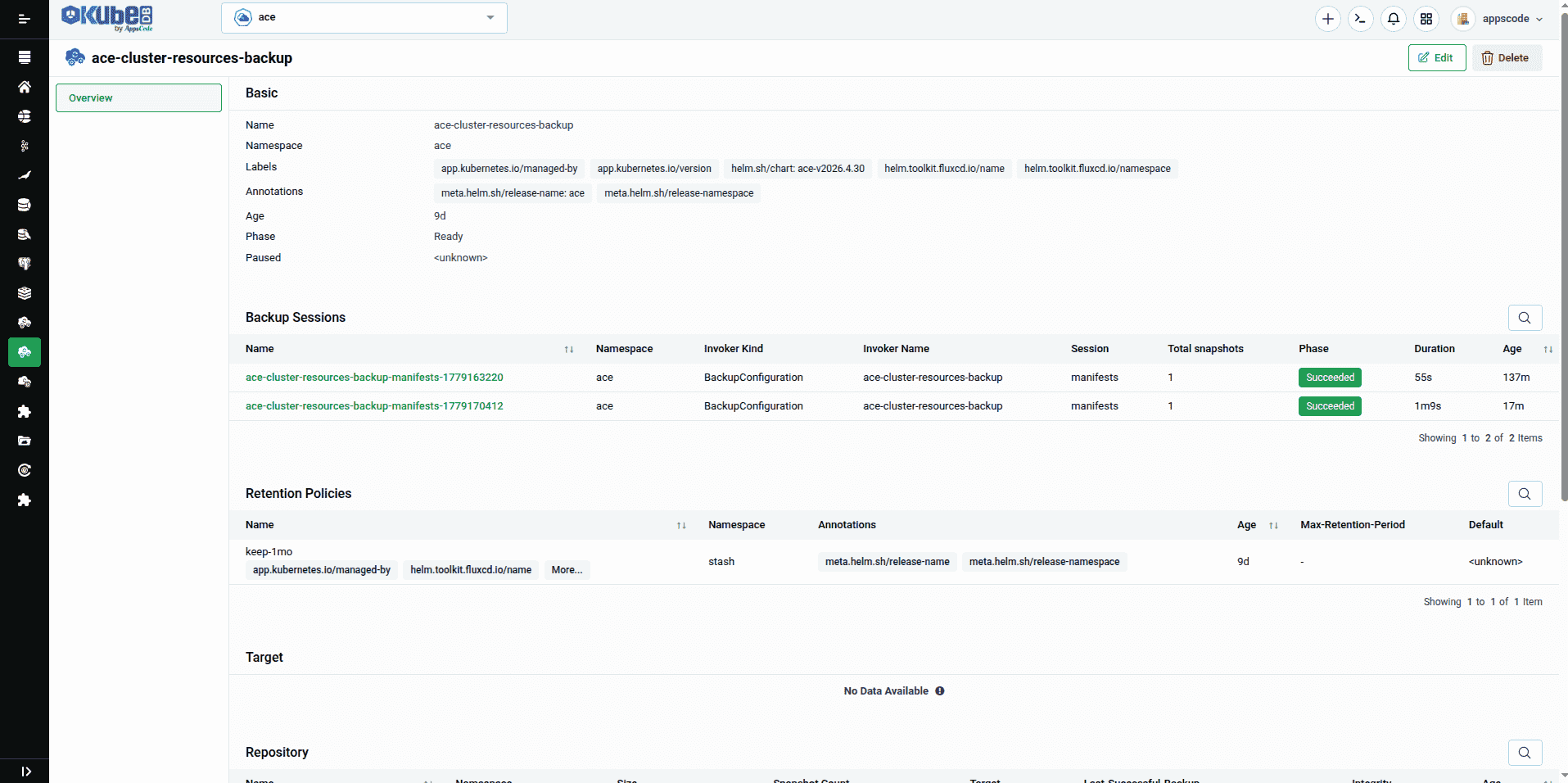The width and height of the screenshot is (1568, 783).
Task: Open session ace-cluster-resources-backup-manifests-1779170412
Action: [x=374, y=406]
